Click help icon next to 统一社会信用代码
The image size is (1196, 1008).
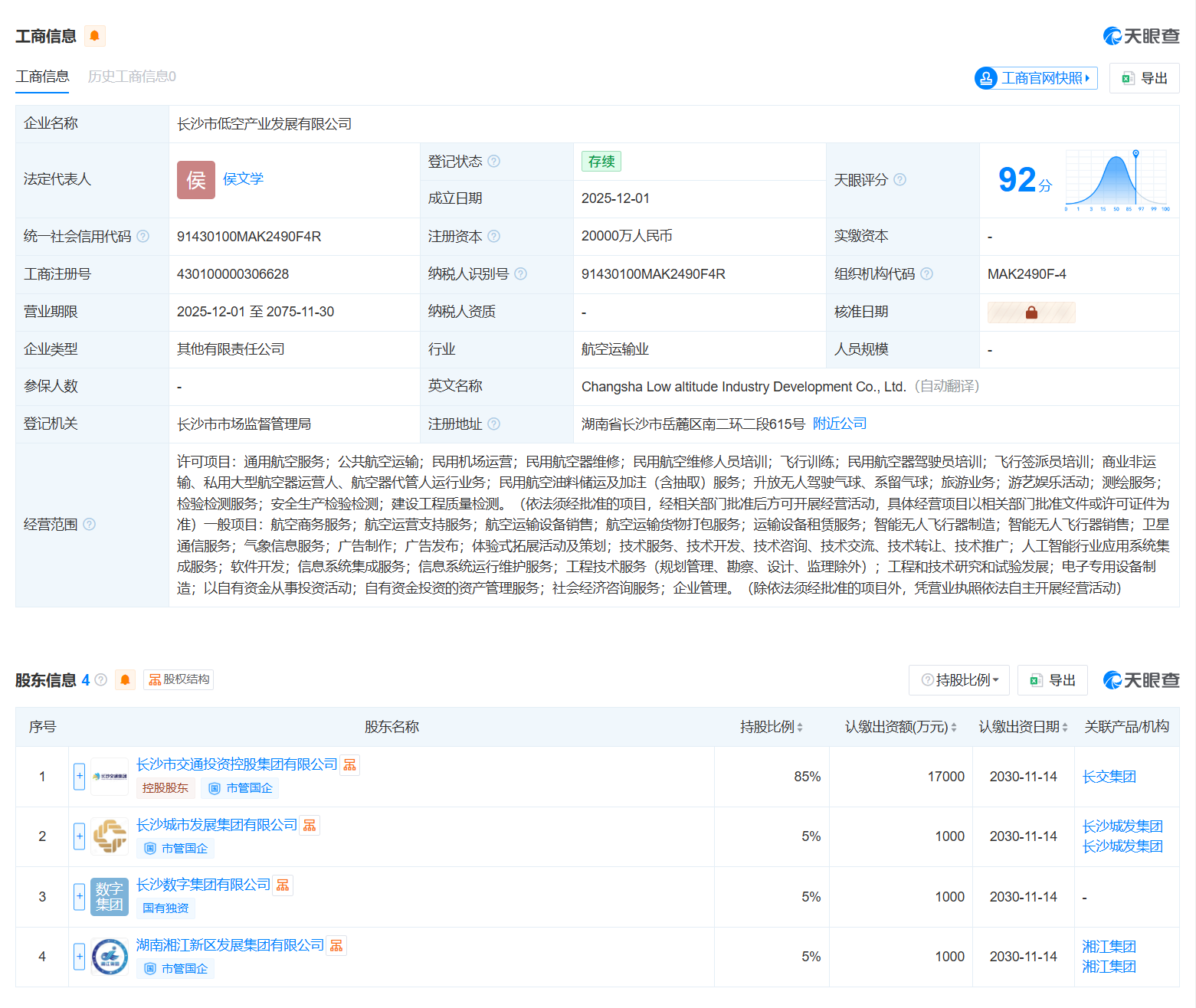(x=143, y=237)
